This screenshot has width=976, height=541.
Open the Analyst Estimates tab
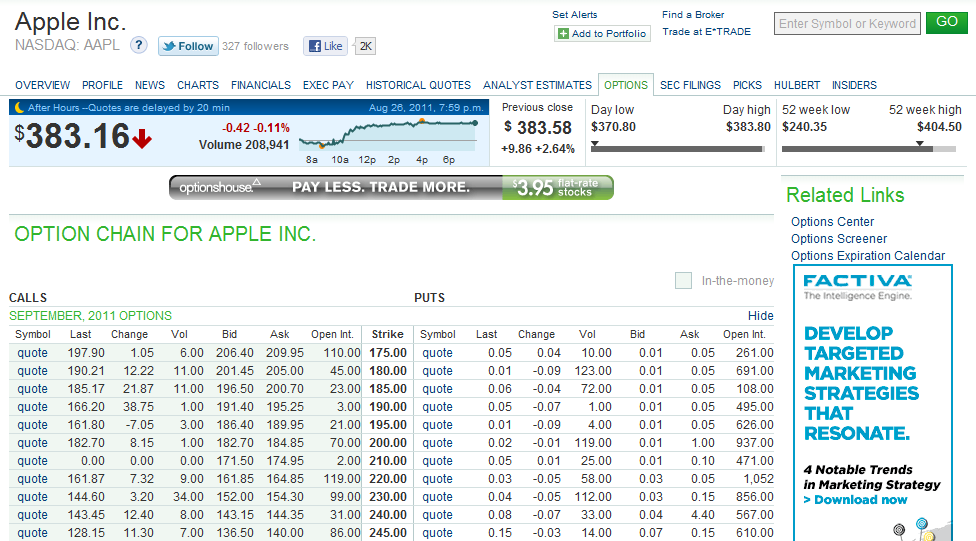point(537,85)
